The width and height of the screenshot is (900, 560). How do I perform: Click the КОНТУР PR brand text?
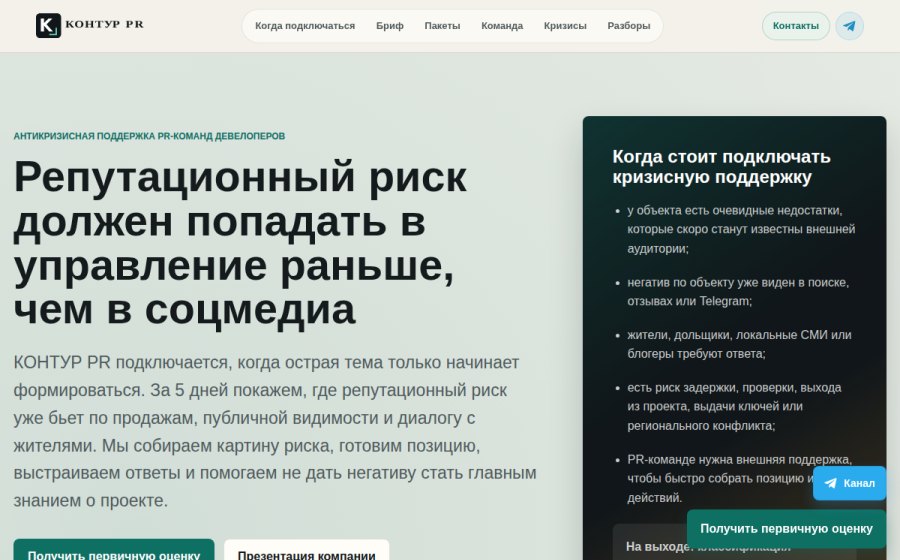coord(104,25)
